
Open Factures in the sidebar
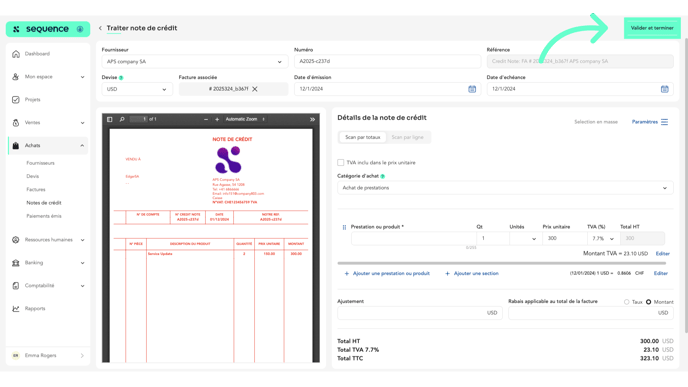(36, 190)
